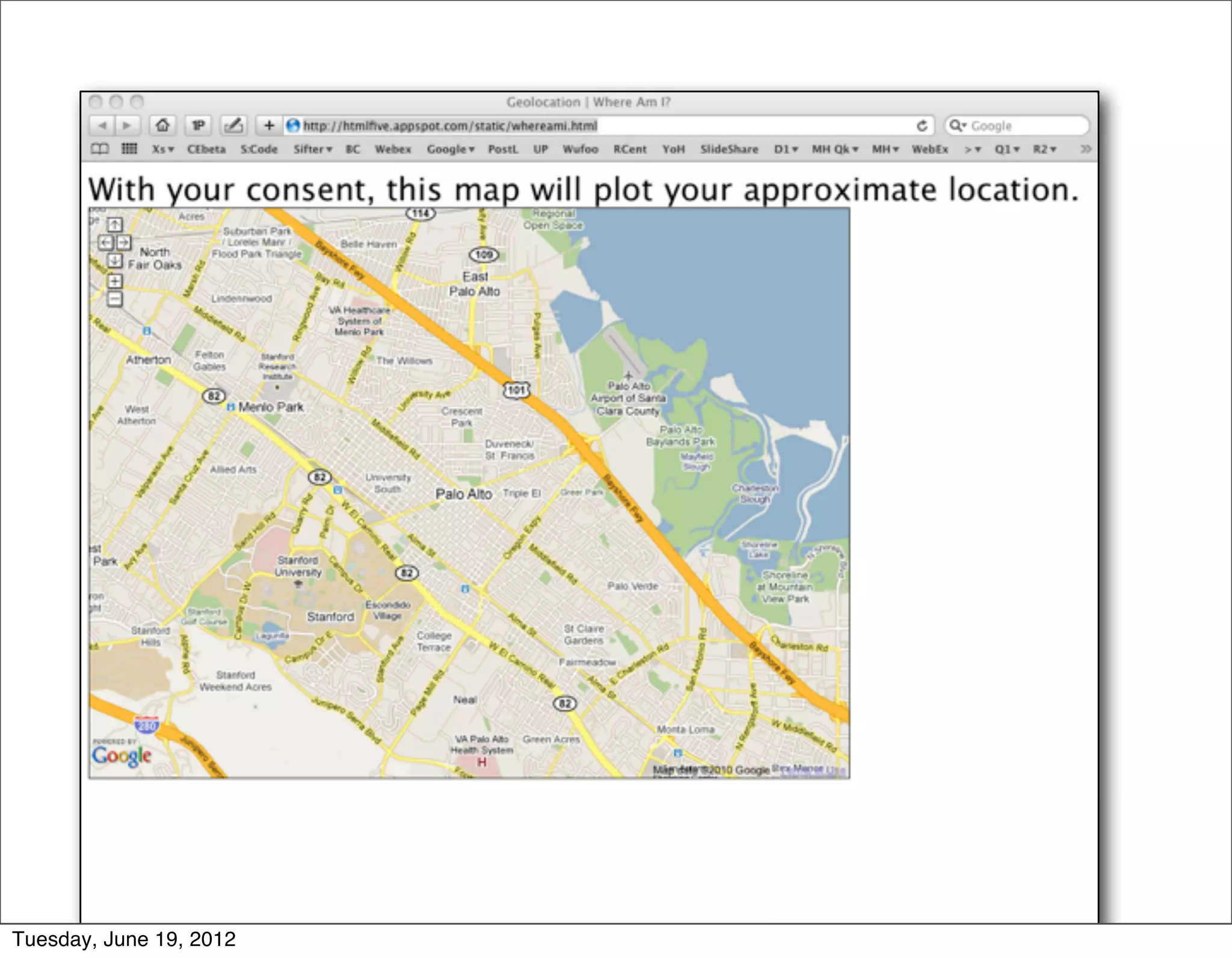Open the Reading List book icon
The image size is (1232, 958).
[100, 149]
